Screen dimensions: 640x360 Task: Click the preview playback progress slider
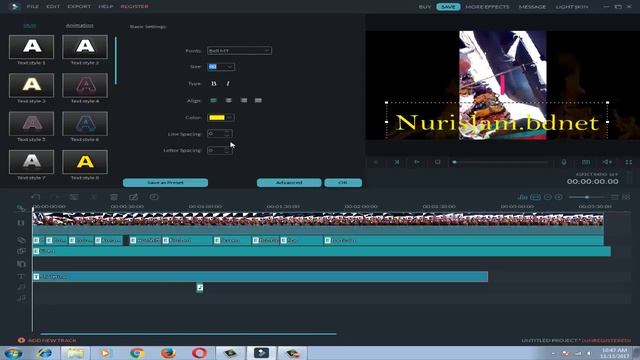point(500,162)
